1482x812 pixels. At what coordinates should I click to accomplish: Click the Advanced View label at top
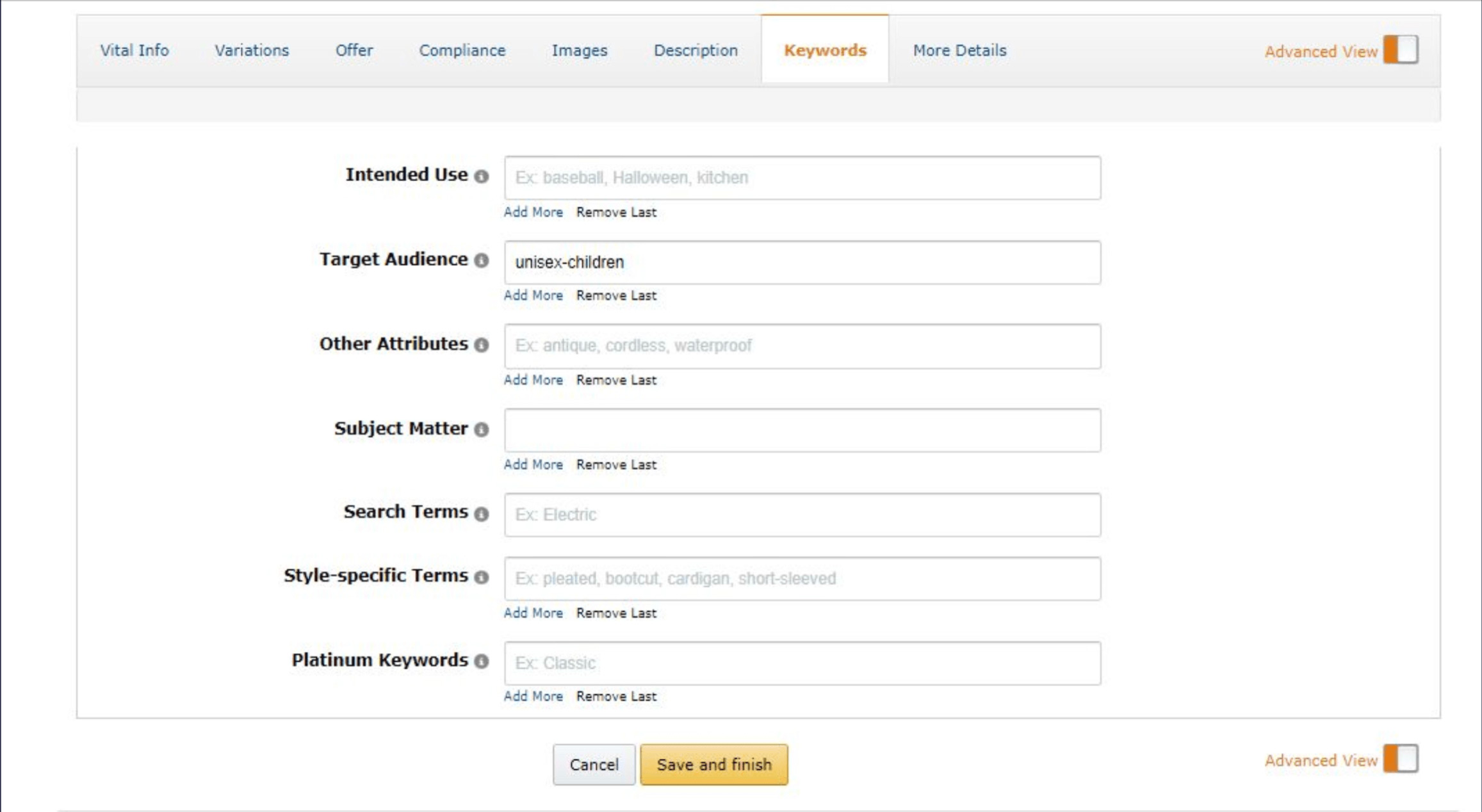(x=1321, y=51)
